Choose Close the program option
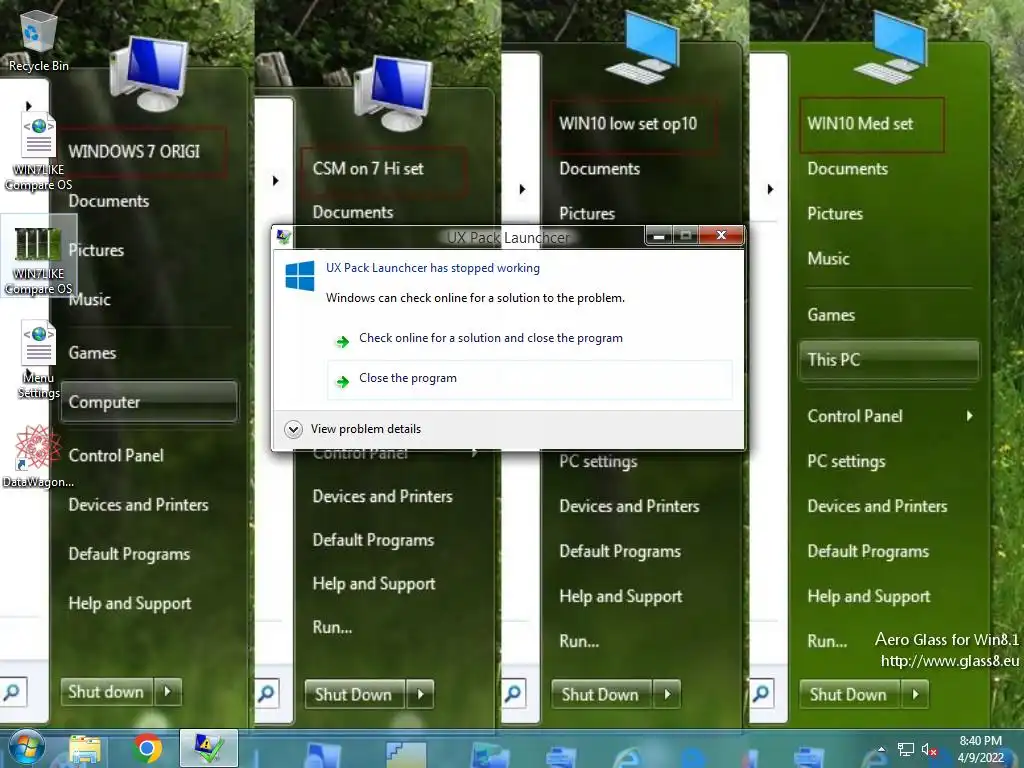1024x768 pixels. [x=530, y=379]
